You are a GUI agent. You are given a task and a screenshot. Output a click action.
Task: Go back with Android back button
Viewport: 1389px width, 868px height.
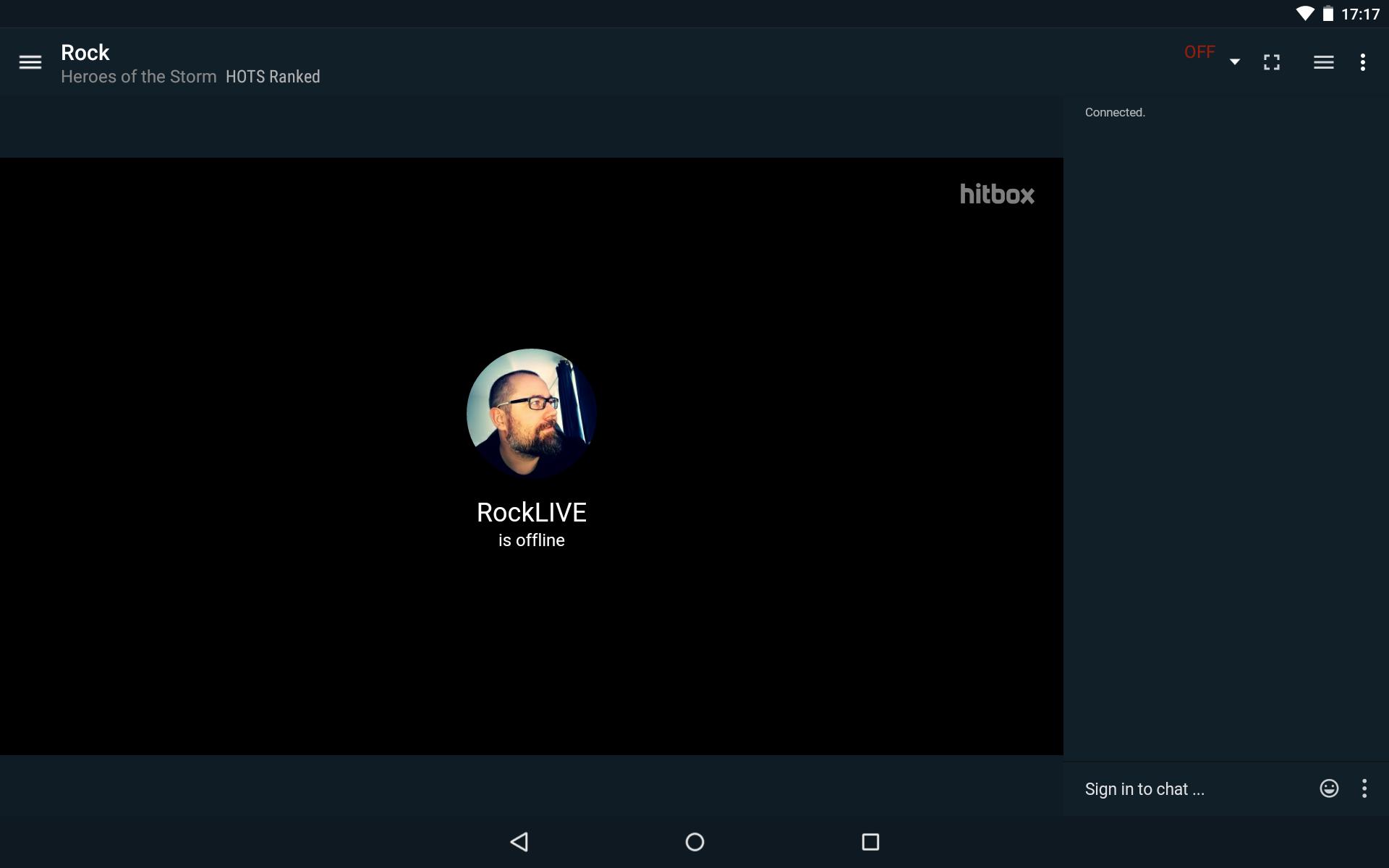pyautogui.click(x=519, y=842)
